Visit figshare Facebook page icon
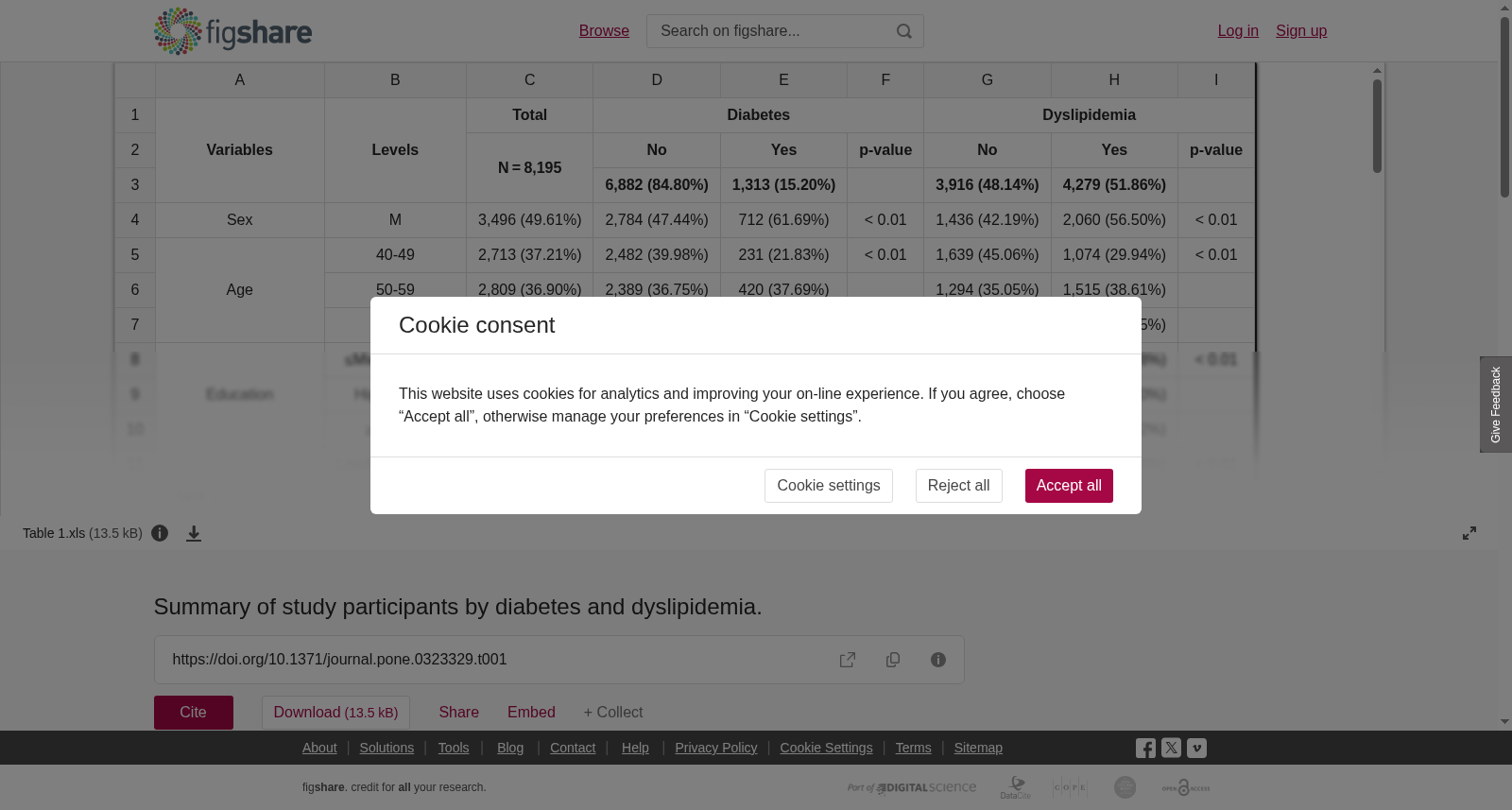Image resolution: width=1512 pixels, height=810 pixels. click(x=1145, y=749)
